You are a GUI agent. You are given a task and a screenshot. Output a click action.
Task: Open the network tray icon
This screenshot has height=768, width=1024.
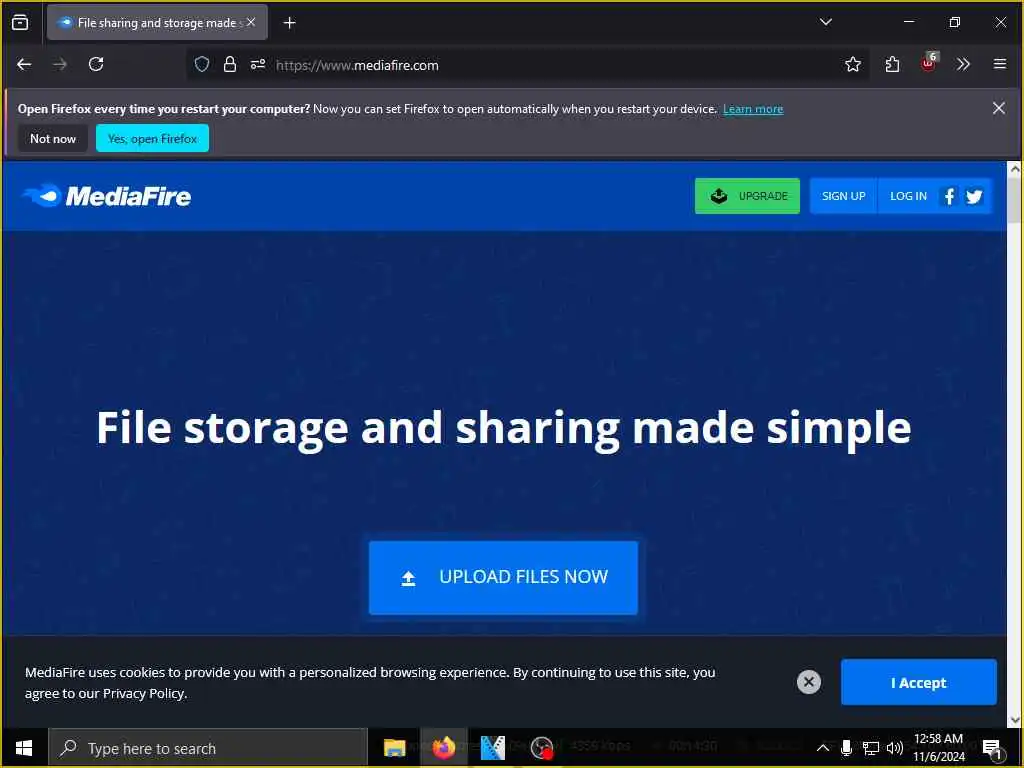(871, 748)
